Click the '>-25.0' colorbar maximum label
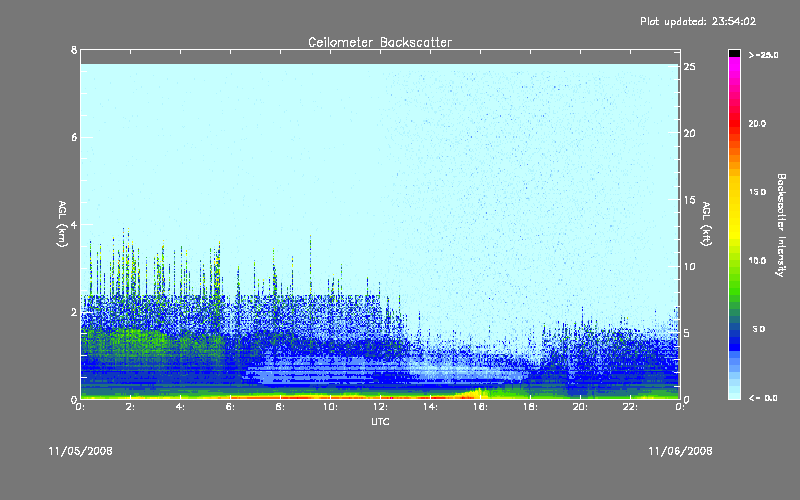 (x=763, y=55)
